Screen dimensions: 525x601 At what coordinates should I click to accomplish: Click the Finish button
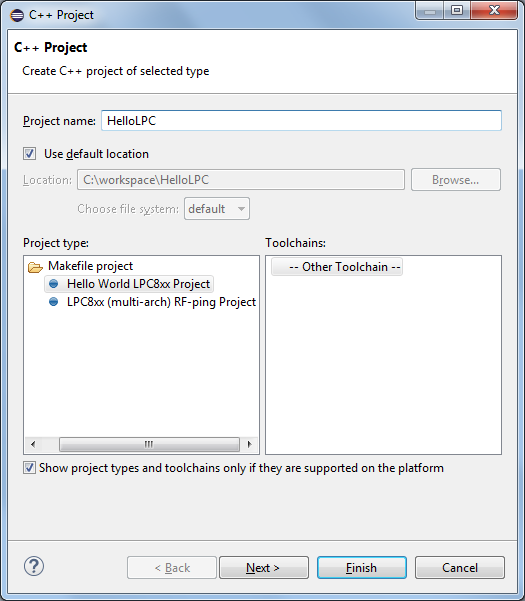click(362, 568)
